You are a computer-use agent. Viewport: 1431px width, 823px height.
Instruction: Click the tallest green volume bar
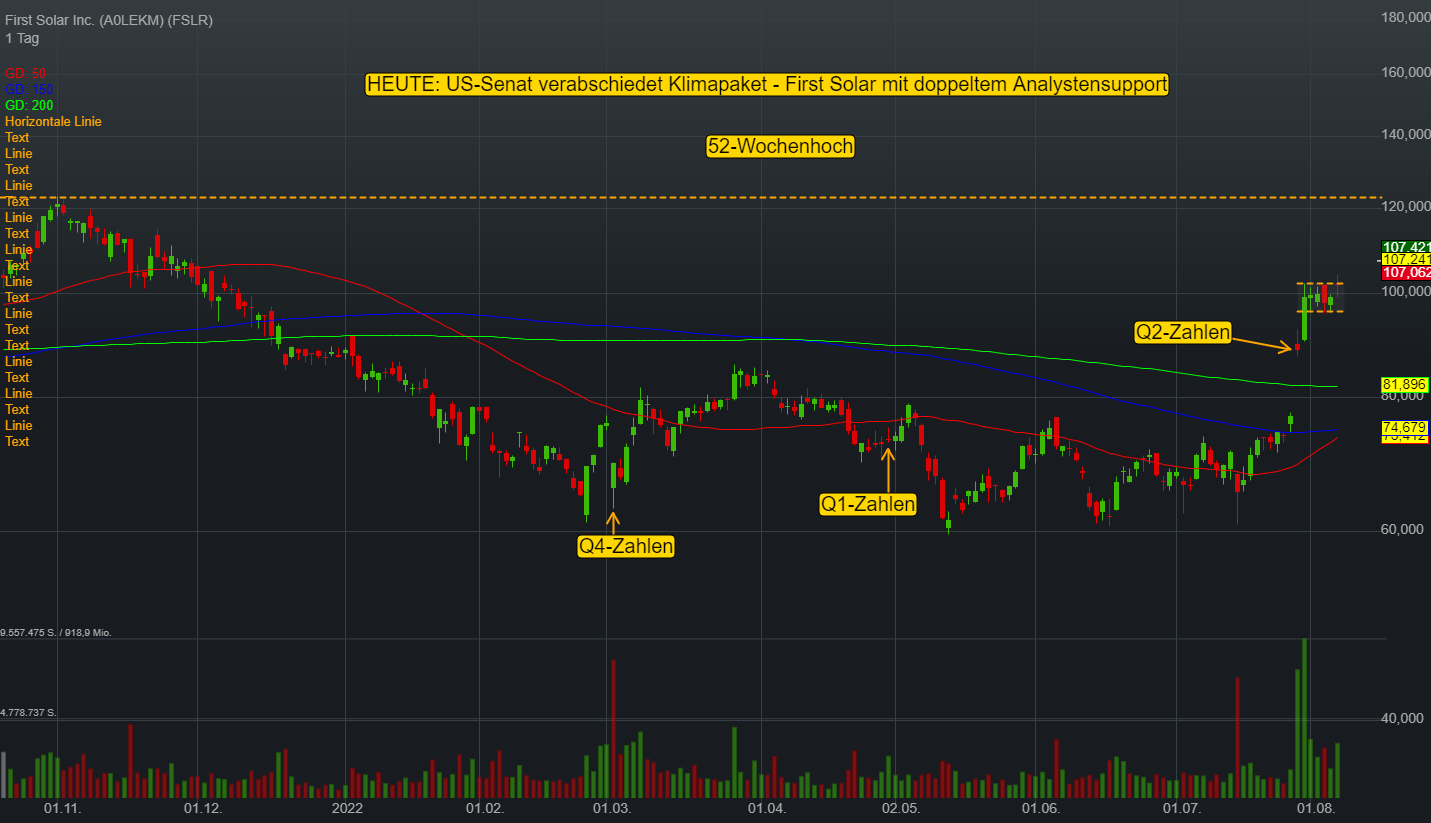[x=1304, y=717]
